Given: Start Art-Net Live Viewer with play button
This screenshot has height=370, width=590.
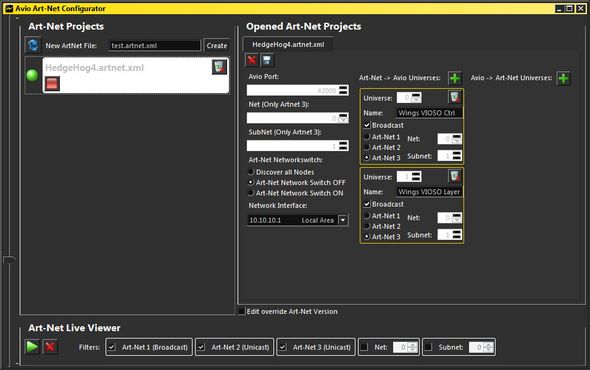Looking at the screenshot, I should (x=32, y=346).
